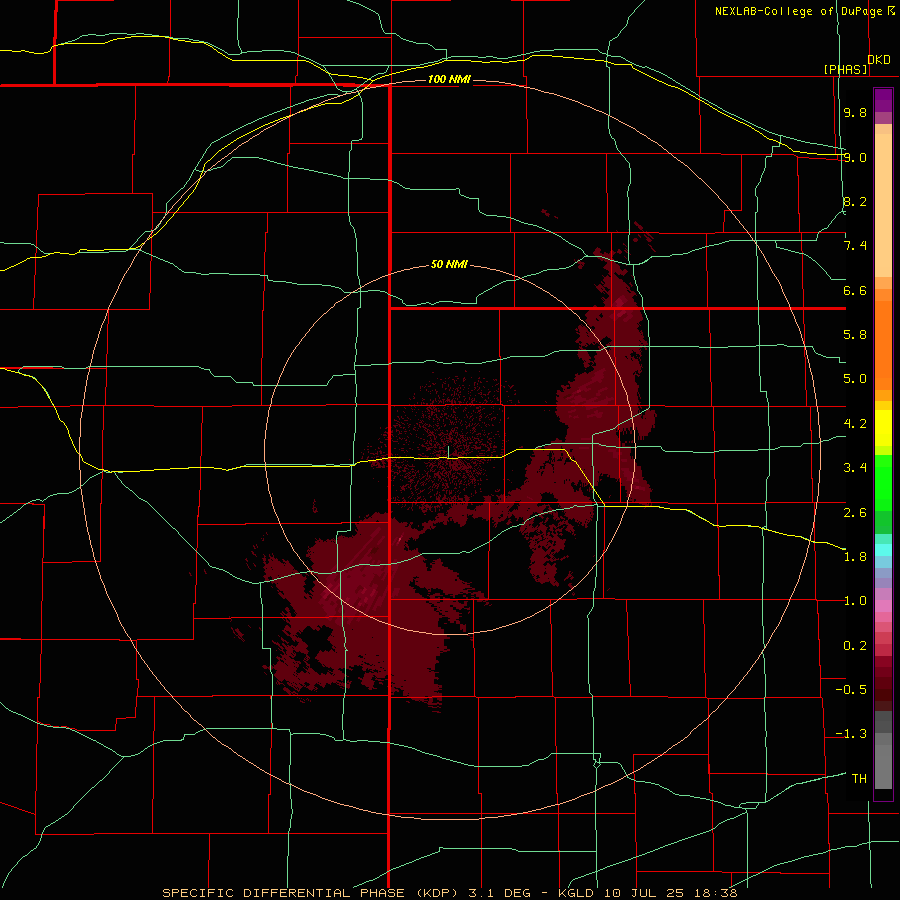Image resolution: width=900 pixels, height=900 pixels.
Task: Click the -1.3 color scale value
Action: 851,734
